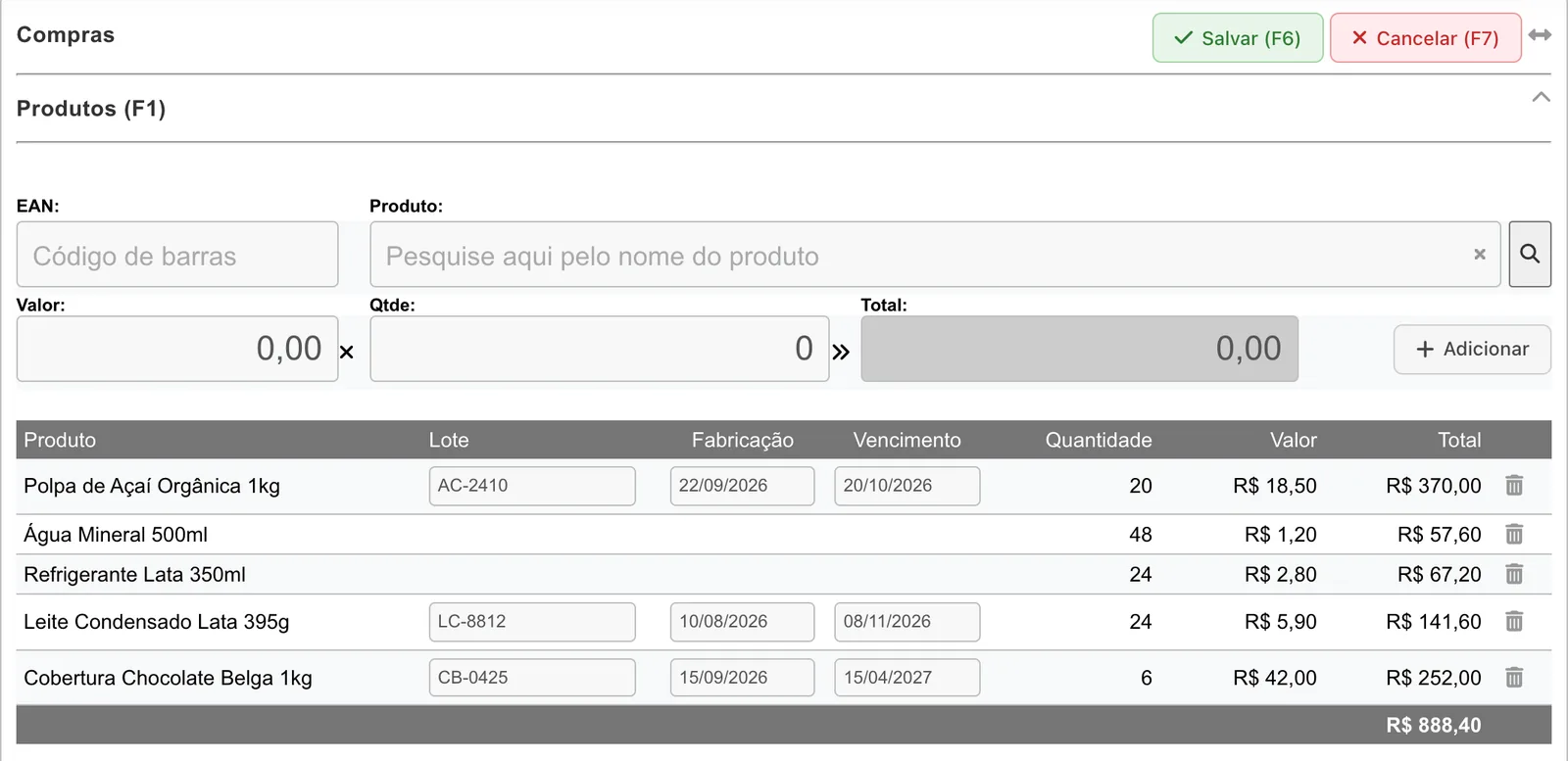Screen dimensions: 1568x761
Task: Click the total R$ 370,00 cell
Action: (1434, 486)
